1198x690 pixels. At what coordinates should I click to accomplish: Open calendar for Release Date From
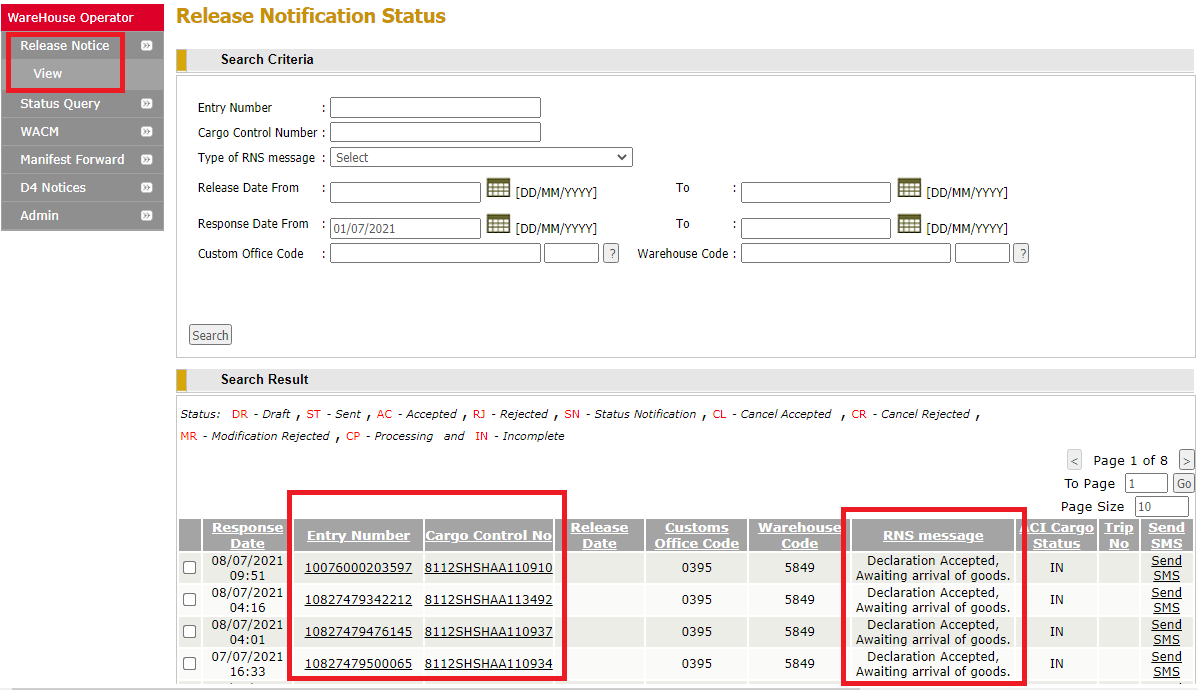tap(498, 187)
